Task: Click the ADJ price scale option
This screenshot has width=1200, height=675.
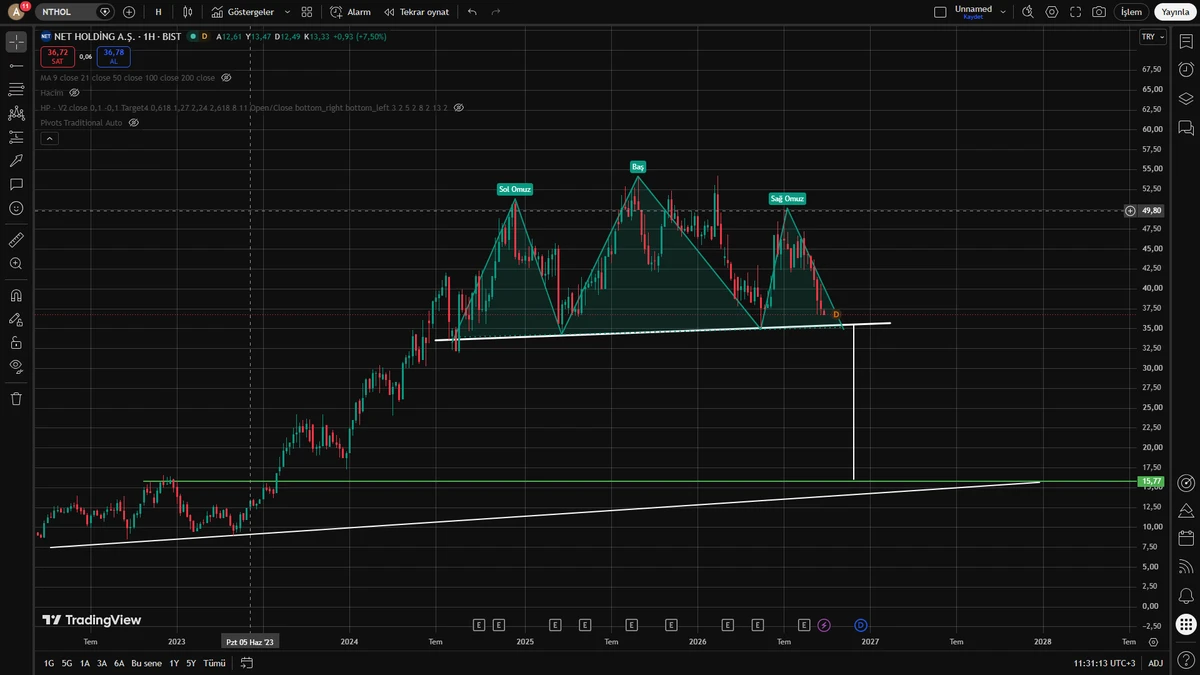Action: point(1155,663)
